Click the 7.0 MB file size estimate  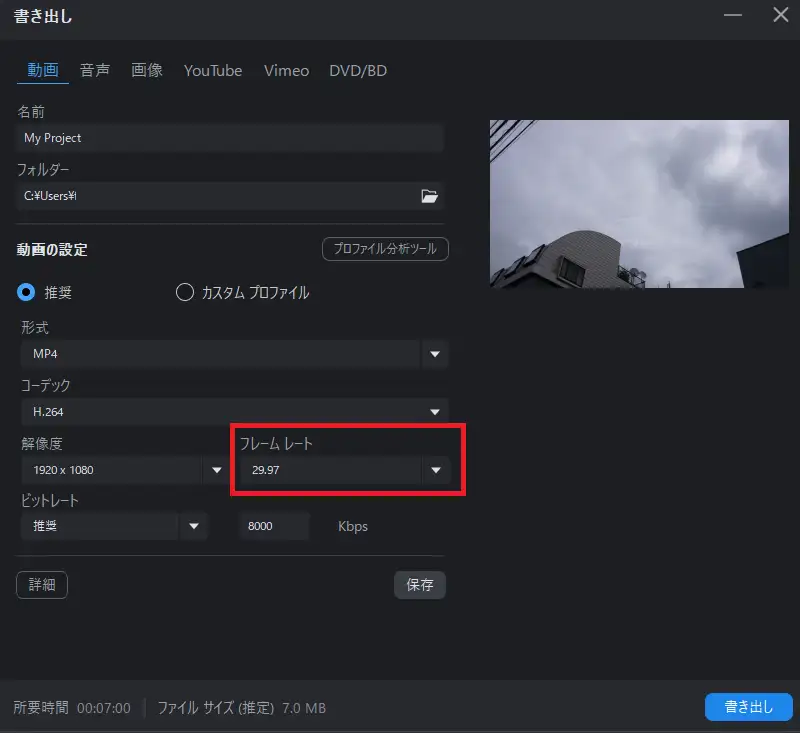tap(304, 708)
